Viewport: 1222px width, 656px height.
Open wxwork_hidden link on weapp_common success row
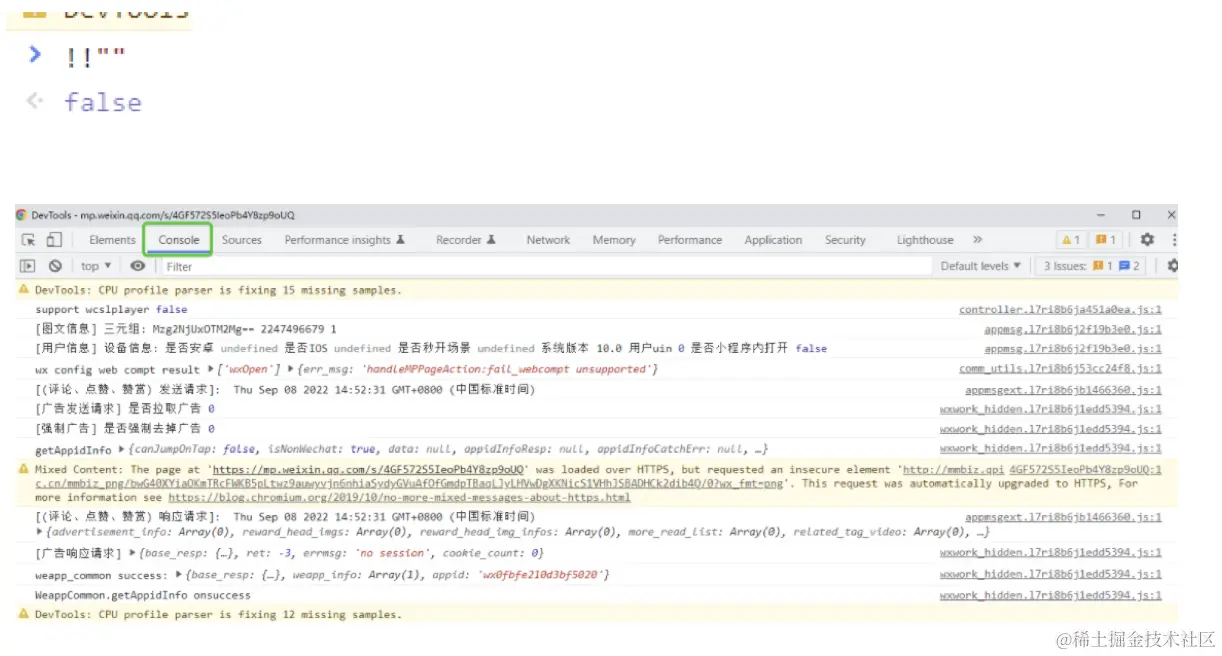point(1051,575)
